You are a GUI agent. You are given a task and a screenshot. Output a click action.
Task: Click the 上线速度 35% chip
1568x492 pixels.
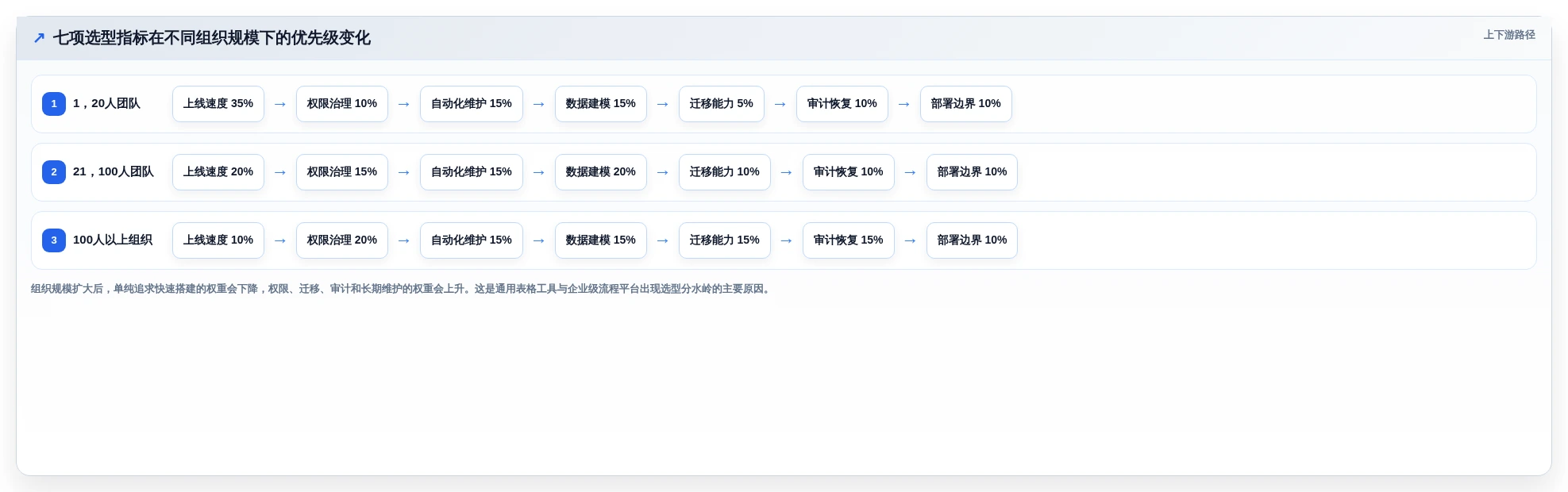(218, 104)
